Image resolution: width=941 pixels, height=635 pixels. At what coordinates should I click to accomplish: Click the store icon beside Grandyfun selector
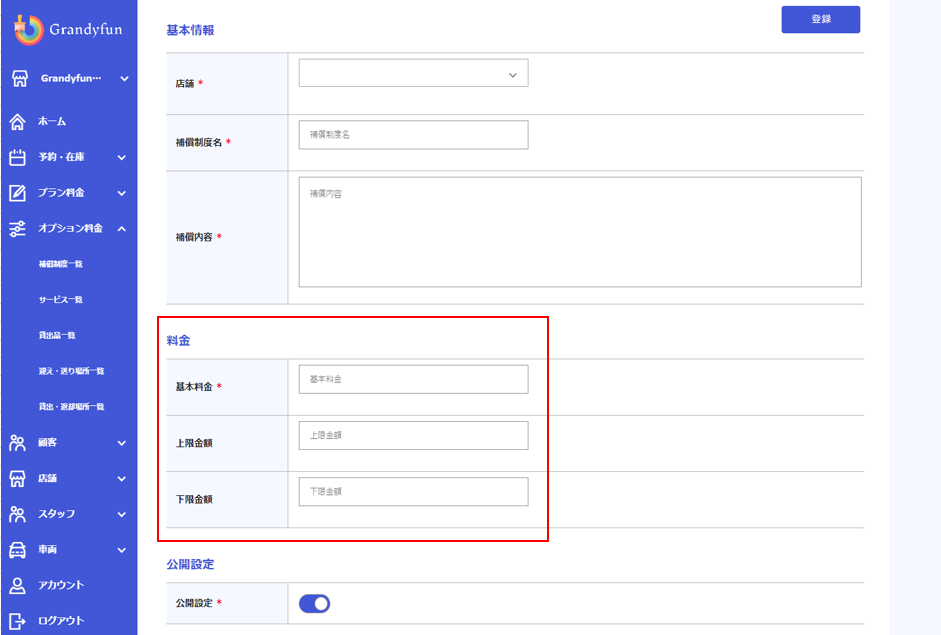coord(20,79)
